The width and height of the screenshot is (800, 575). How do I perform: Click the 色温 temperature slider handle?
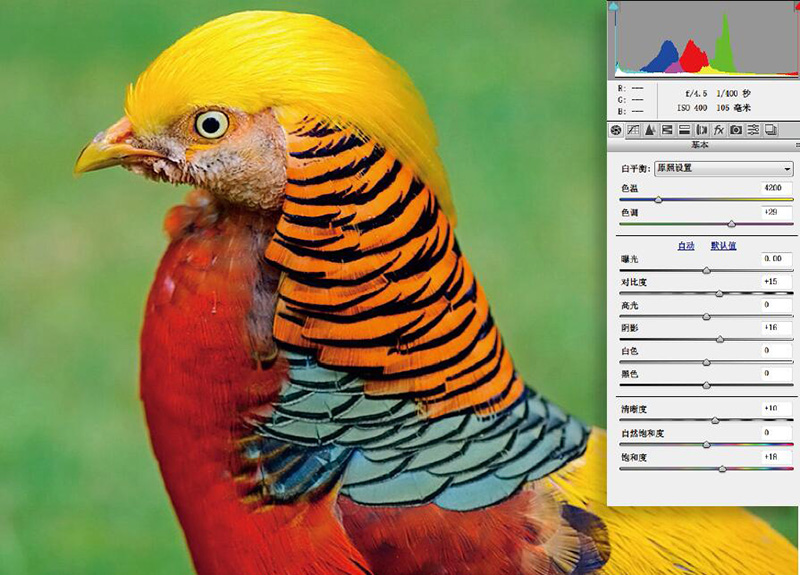point(658,200)
